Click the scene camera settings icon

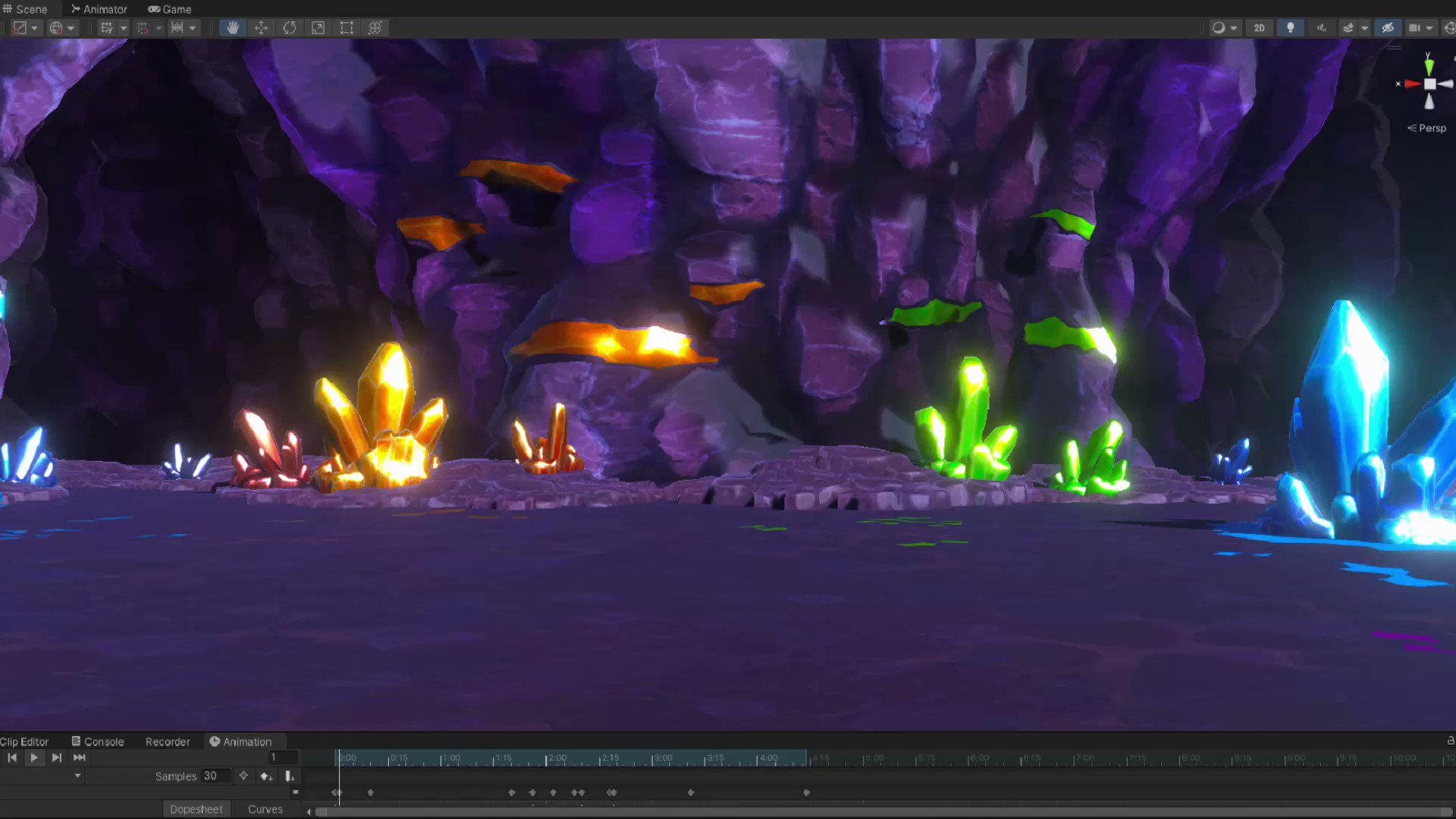click(x=1414, y=28)
